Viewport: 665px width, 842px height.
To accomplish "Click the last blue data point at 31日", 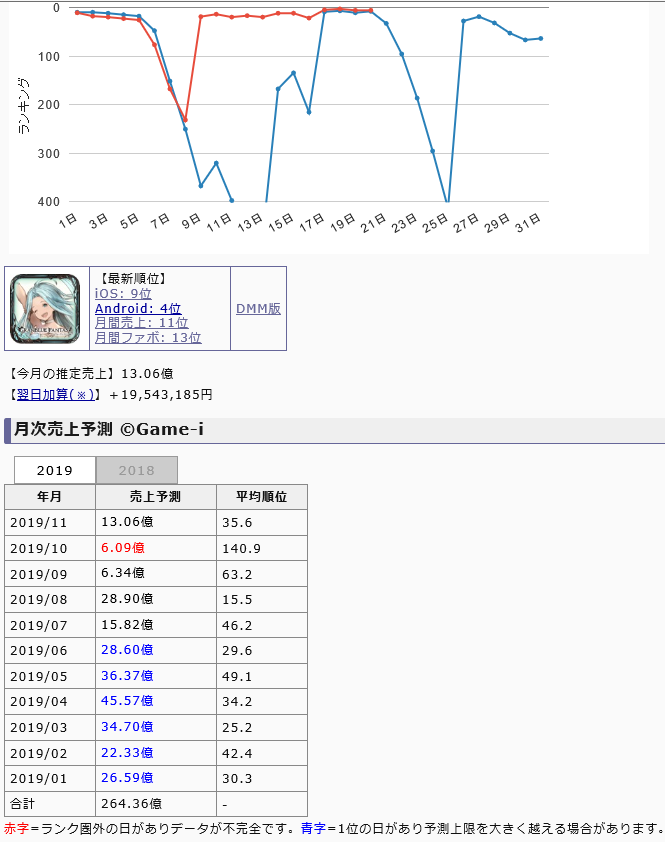I will (541, 38).
